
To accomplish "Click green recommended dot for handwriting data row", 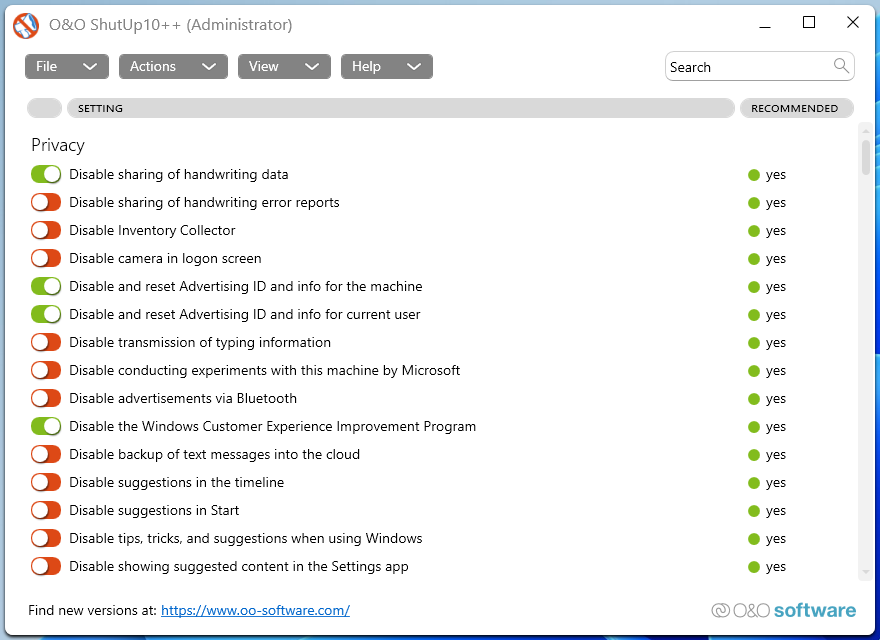I will coord(754,175).
